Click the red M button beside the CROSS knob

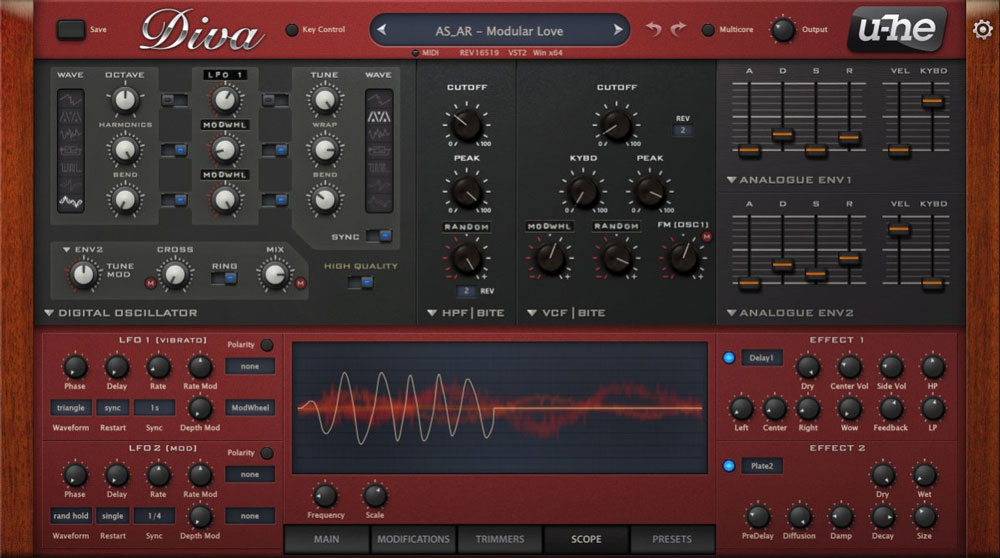pyautogui.click(x=151, y=283)
